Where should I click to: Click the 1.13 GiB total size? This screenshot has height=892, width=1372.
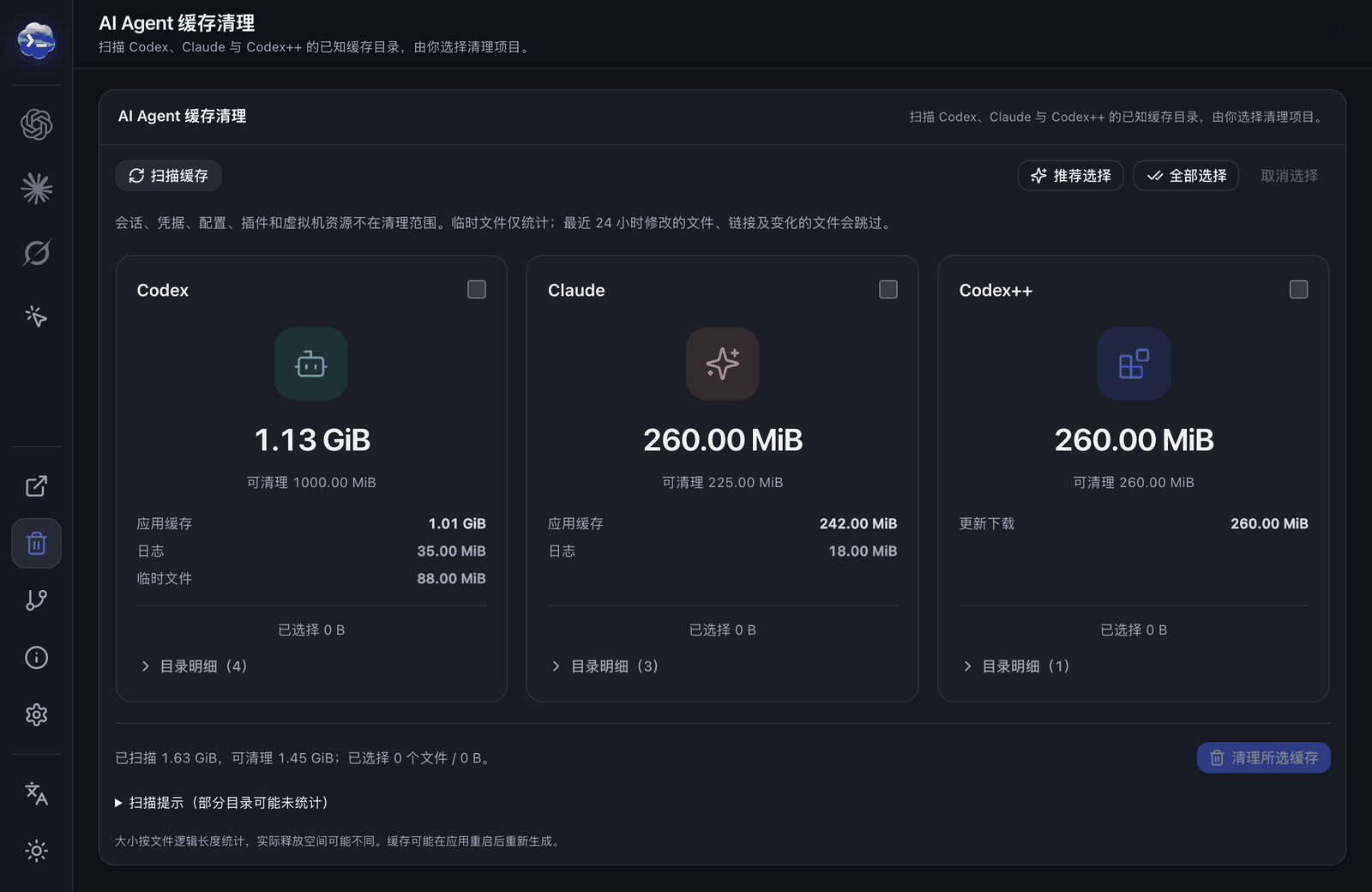(x=312, y=440)
